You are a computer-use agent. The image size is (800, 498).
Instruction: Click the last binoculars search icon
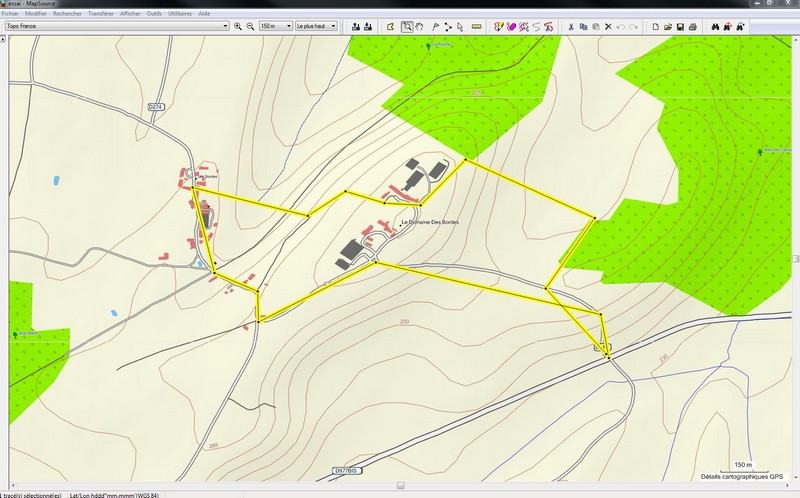[740, 26]
